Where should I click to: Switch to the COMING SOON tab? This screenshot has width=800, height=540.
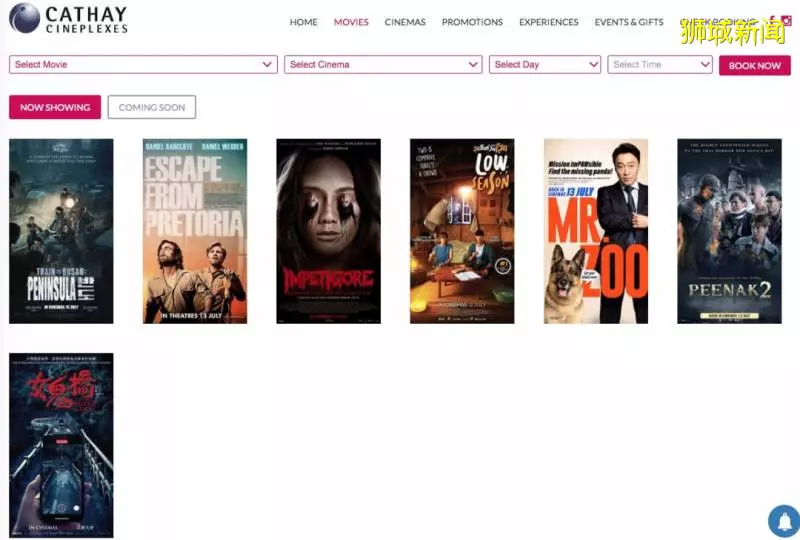point(152,107)
